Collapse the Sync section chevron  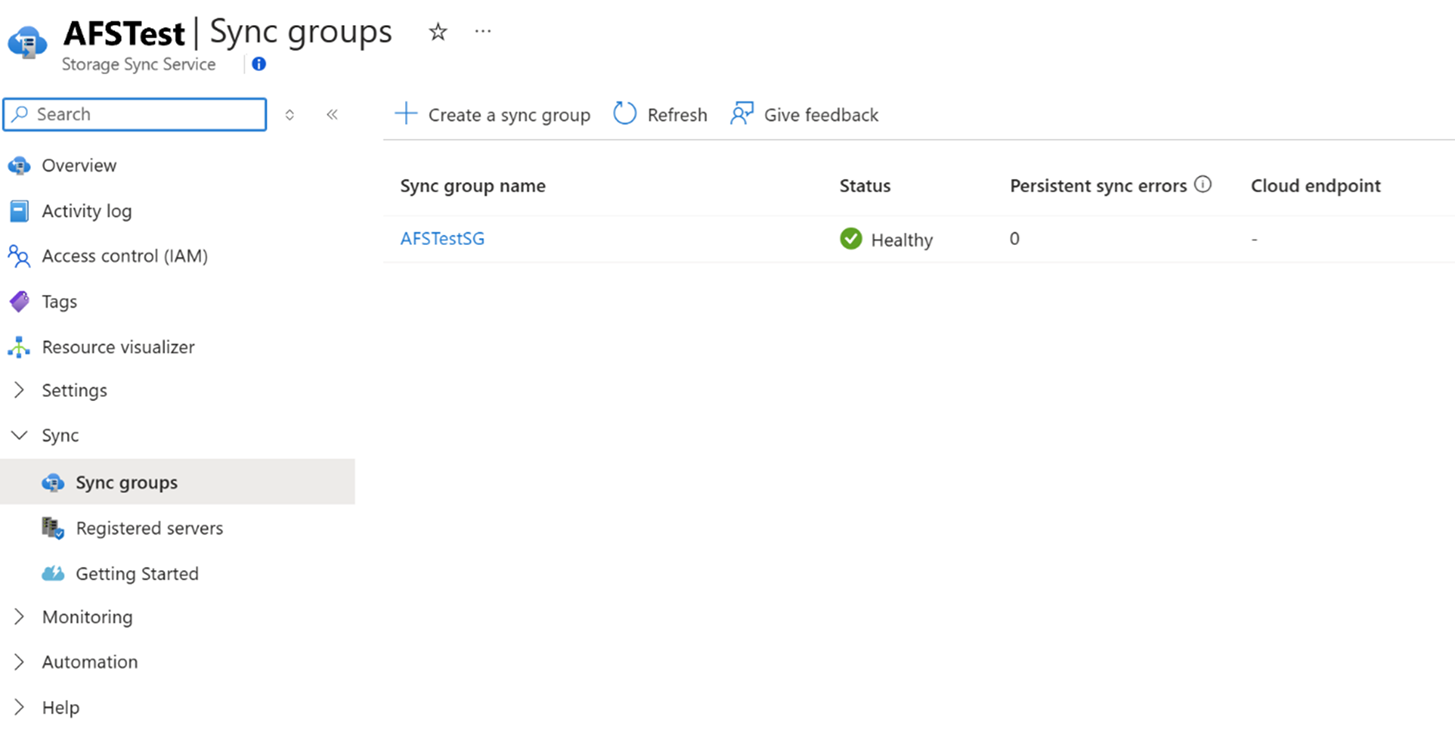tap(17, 435)
